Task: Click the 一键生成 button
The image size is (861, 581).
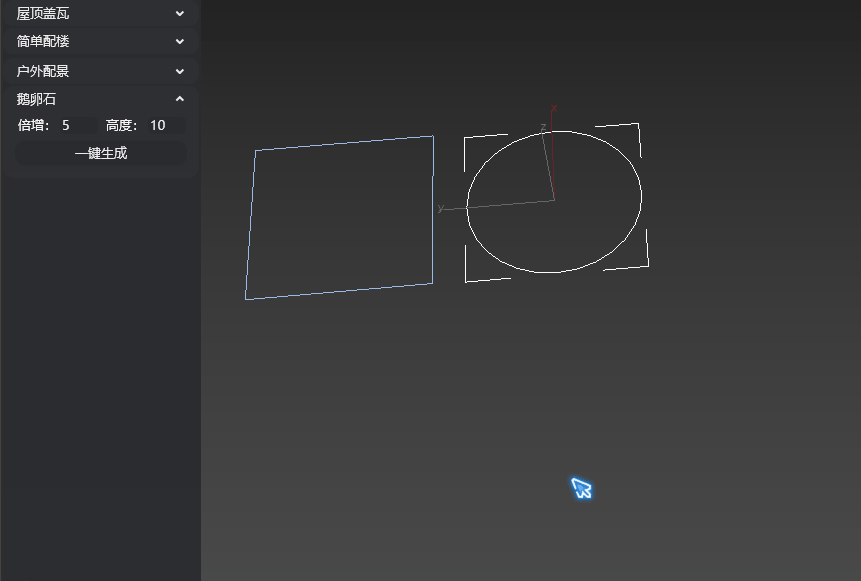Action: (x=101, y=153)
